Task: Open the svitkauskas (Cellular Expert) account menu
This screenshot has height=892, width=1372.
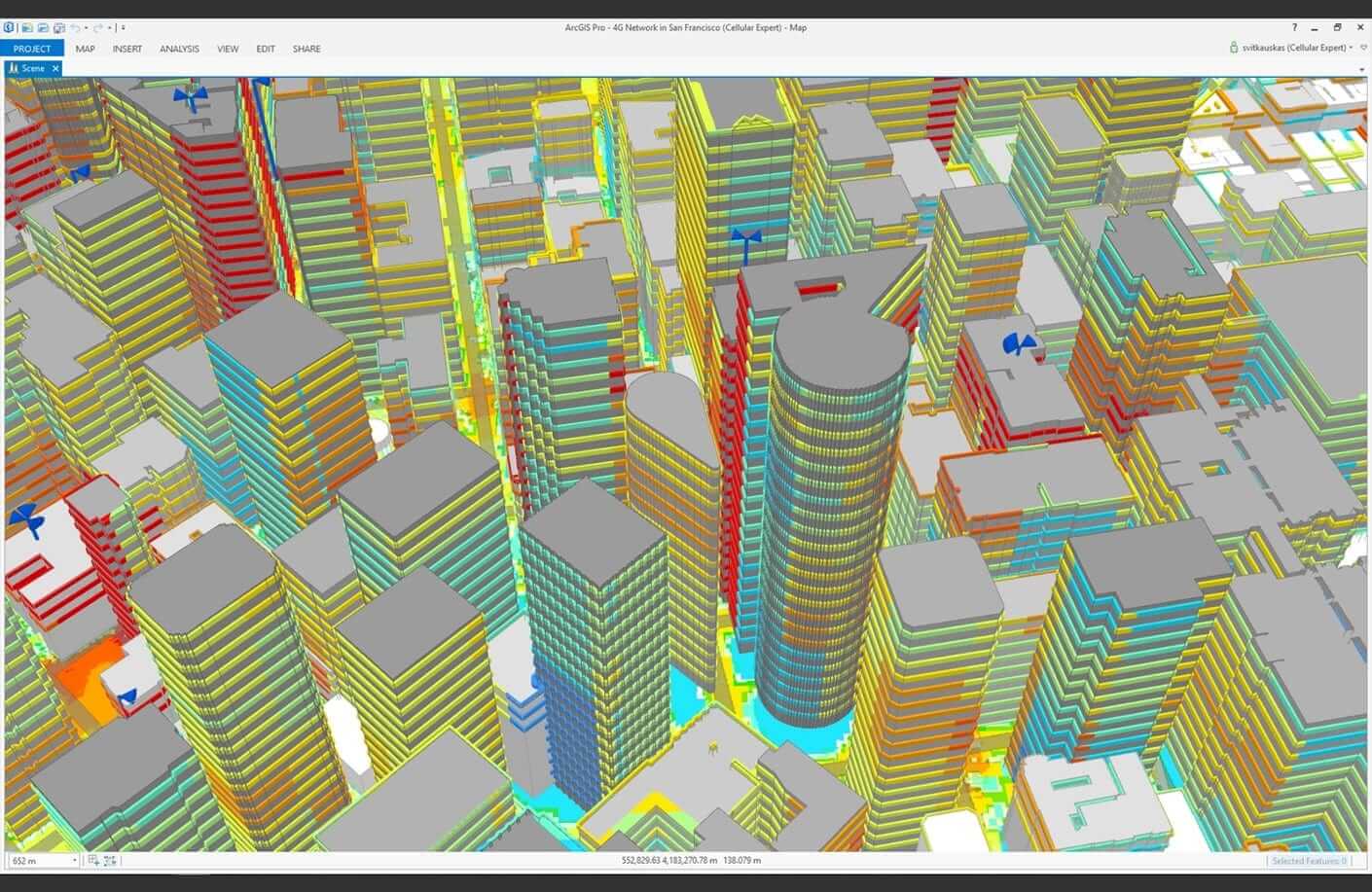Action: 1296,48
